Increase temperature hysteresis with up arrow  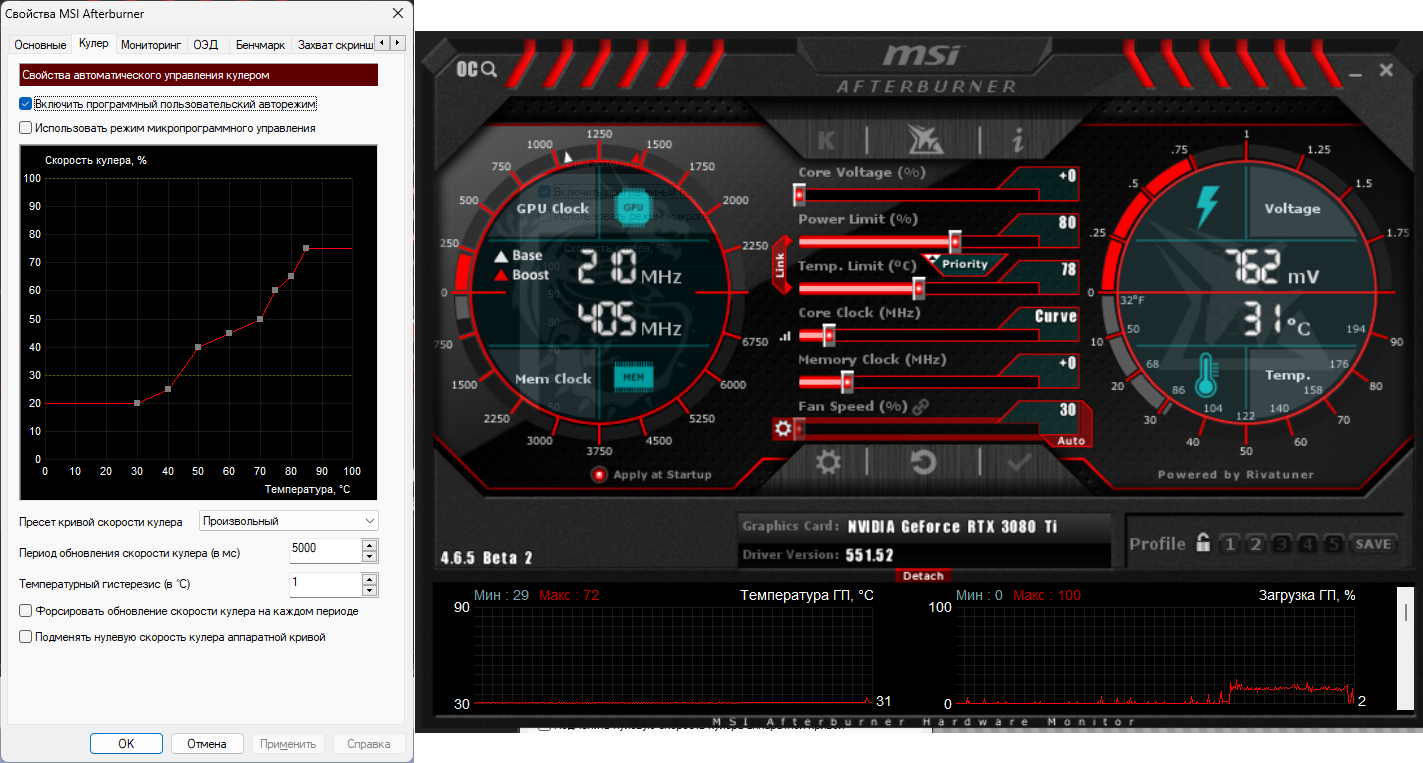pos(370,578)
